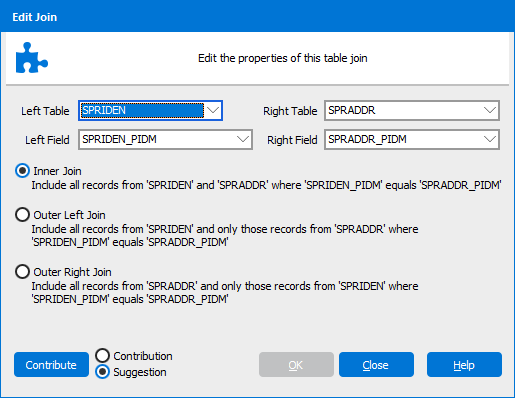The width and height of the screenshot is (515, 398).
Task: Click the Outer Left Join description text
Action: pos(225,235)
